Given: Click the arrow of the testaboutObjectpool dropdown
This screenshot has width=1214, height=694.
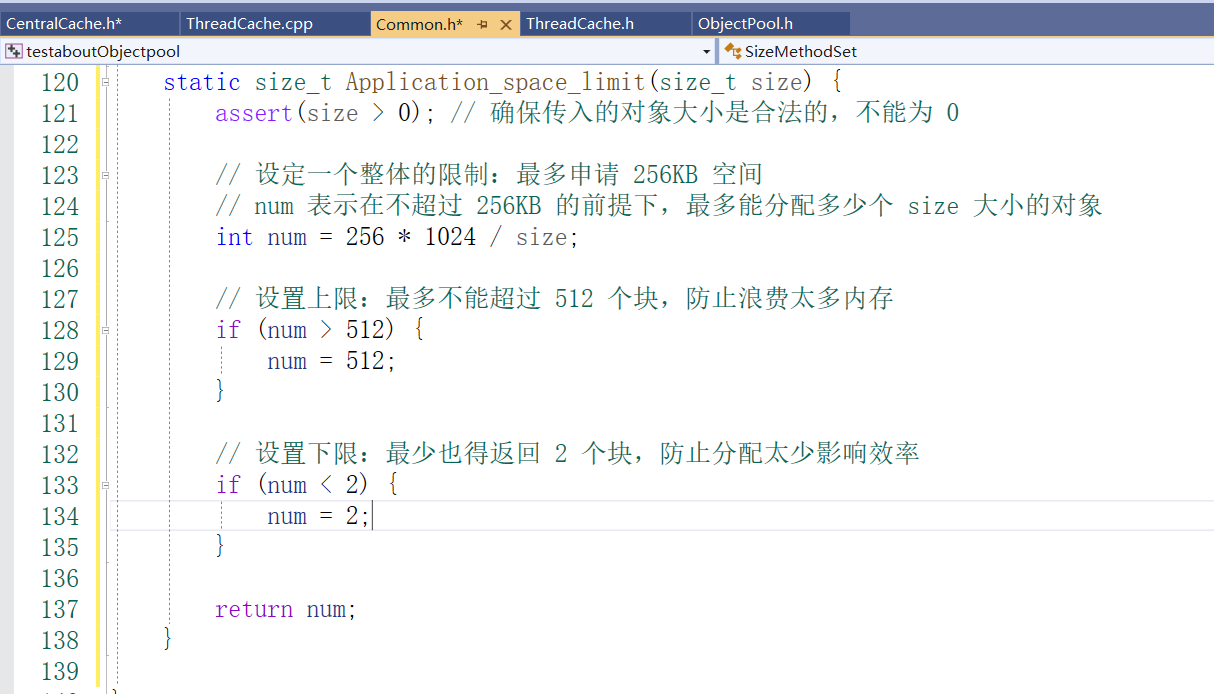Looking at the screenshot, I should 706,51.
